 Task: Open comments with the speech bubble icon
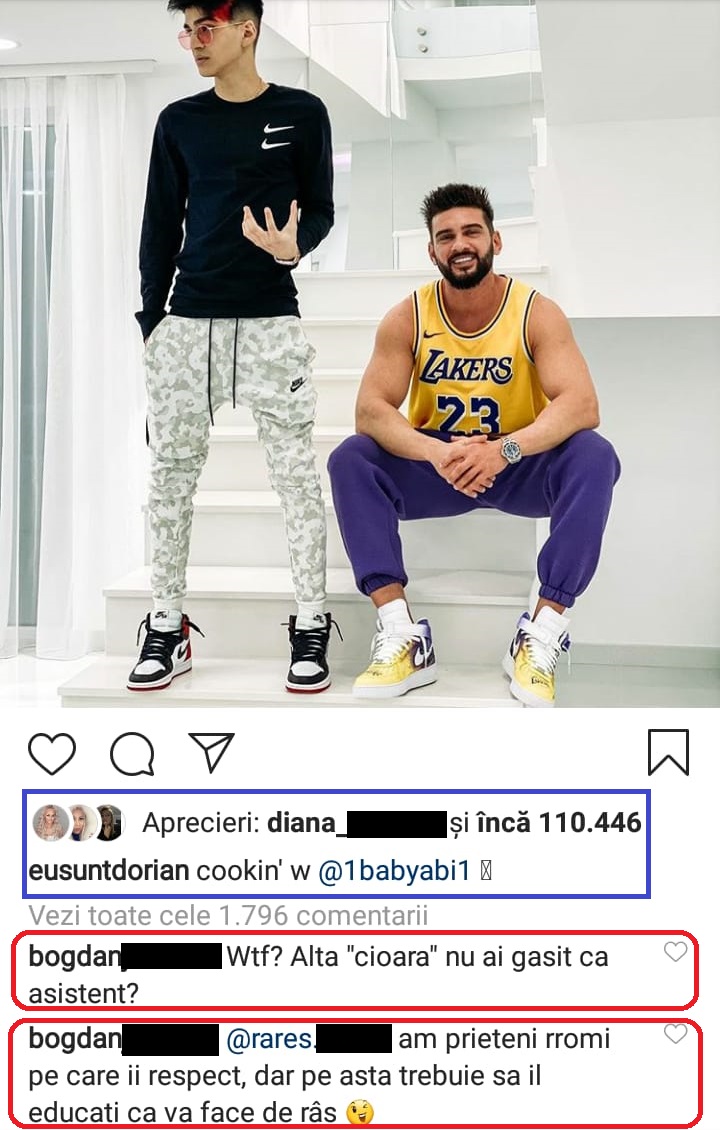pyautogui.click(x=132, y=754)
